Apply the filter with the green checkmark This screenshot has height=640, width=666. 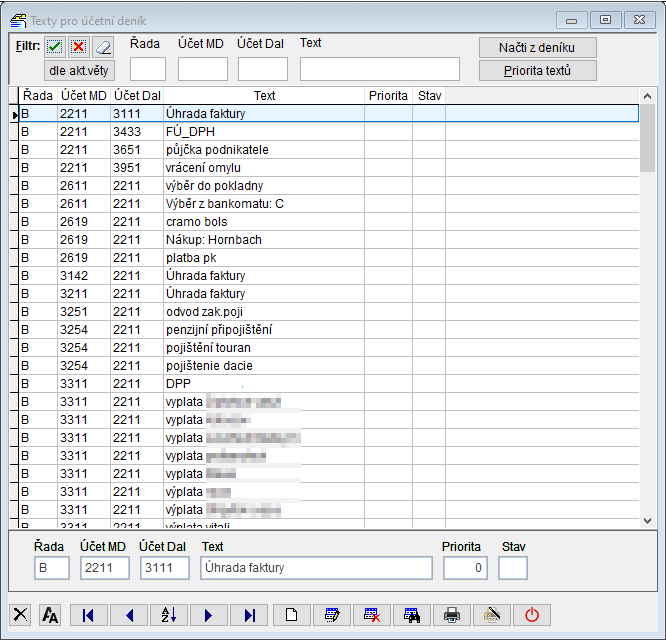55,47
